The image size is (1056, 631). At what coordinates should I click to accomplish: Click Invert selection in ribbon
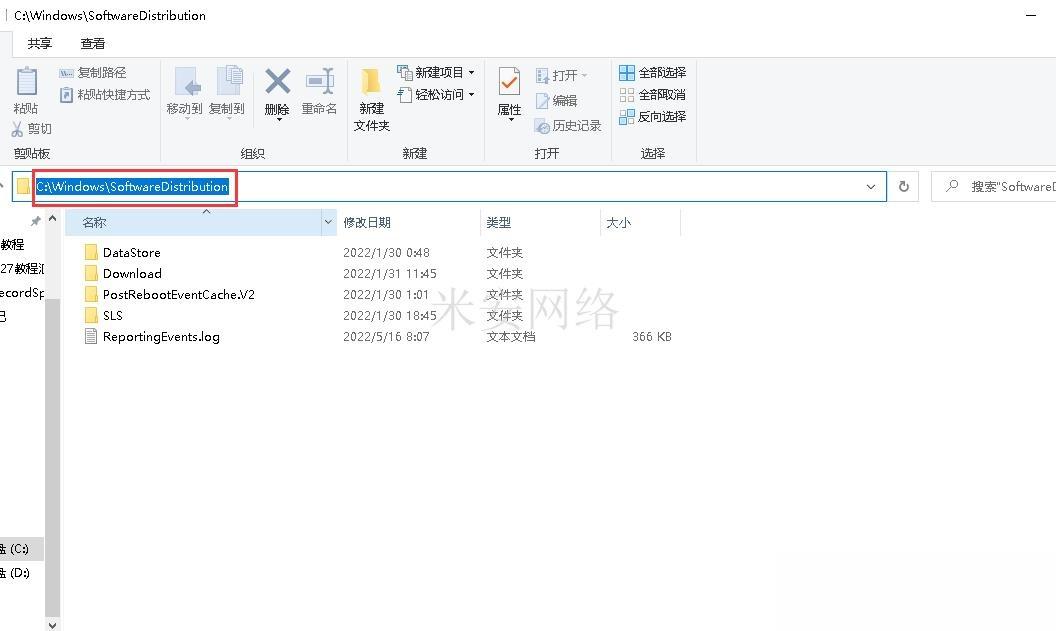click(653, 117)
